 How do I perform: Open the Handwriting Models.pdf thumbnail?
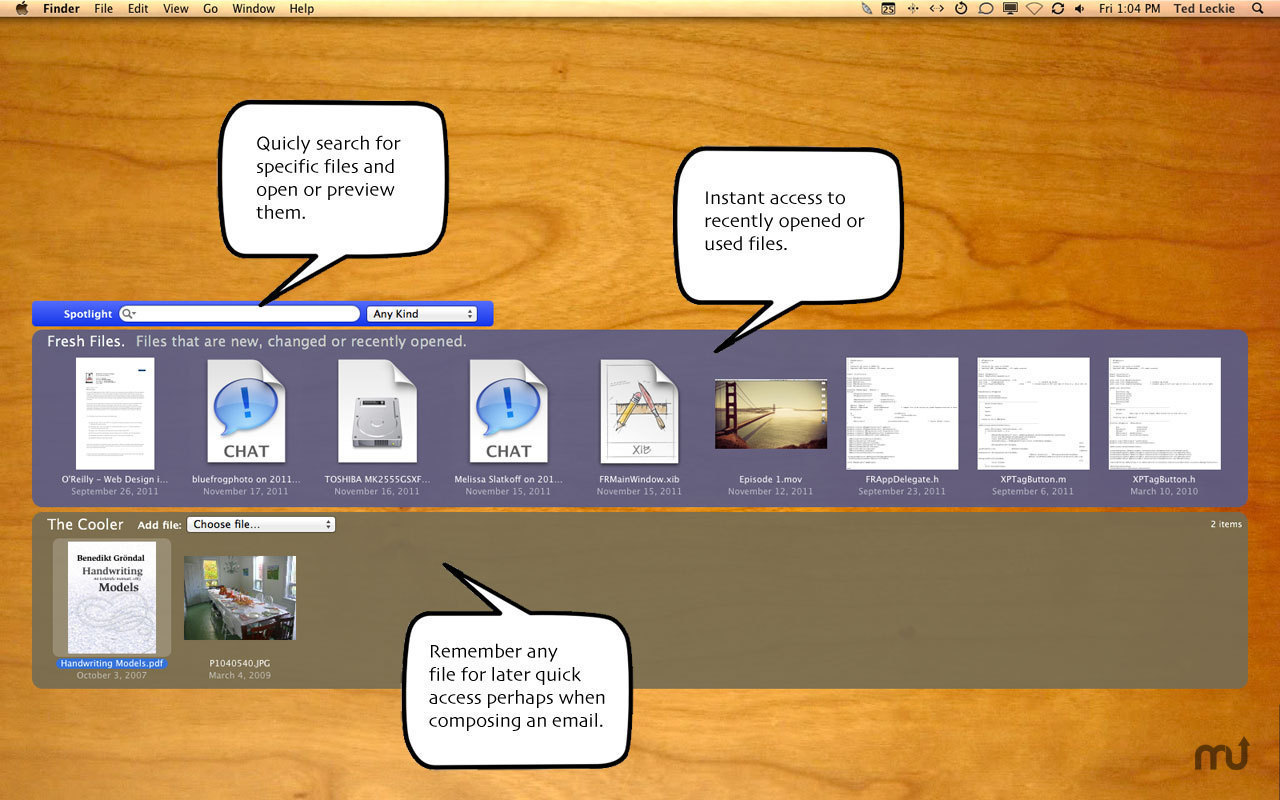click(112, 597)
